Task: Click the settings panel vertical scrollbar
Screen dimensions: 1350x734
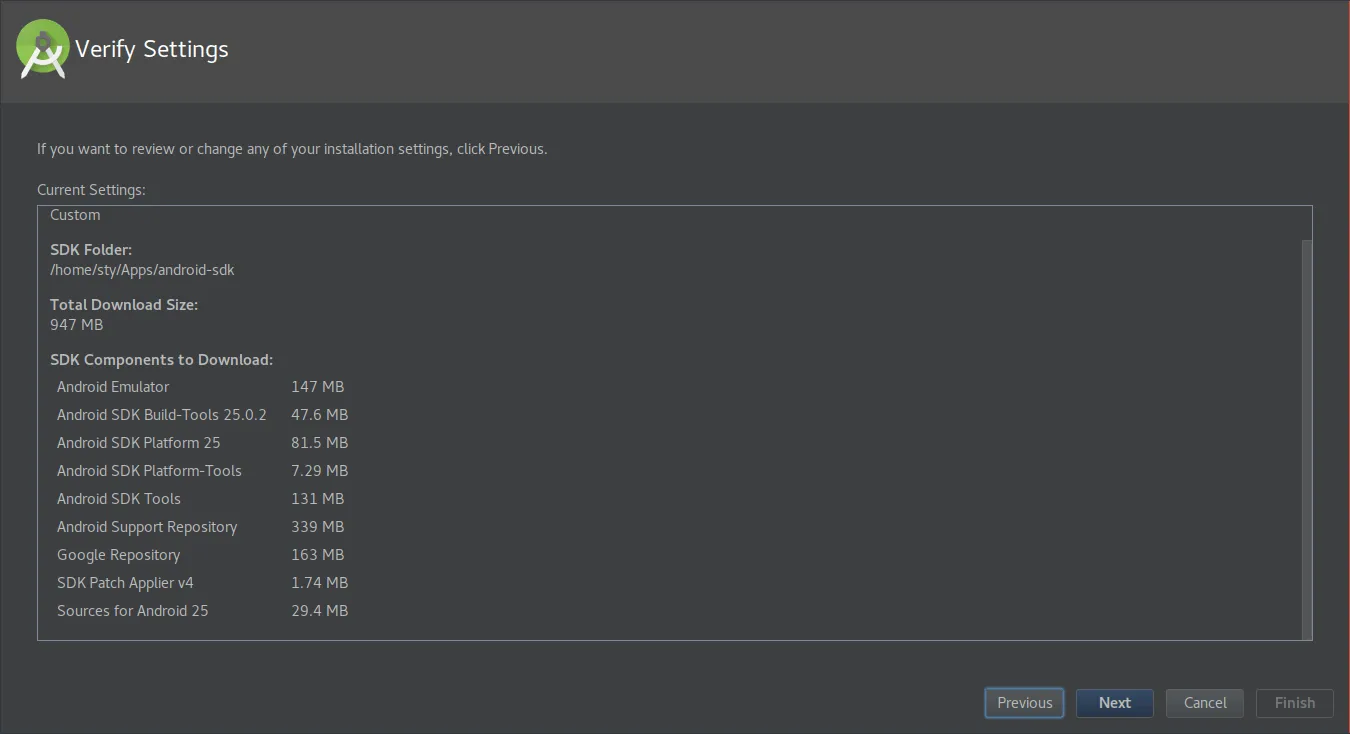Action: pos(1306,435)
